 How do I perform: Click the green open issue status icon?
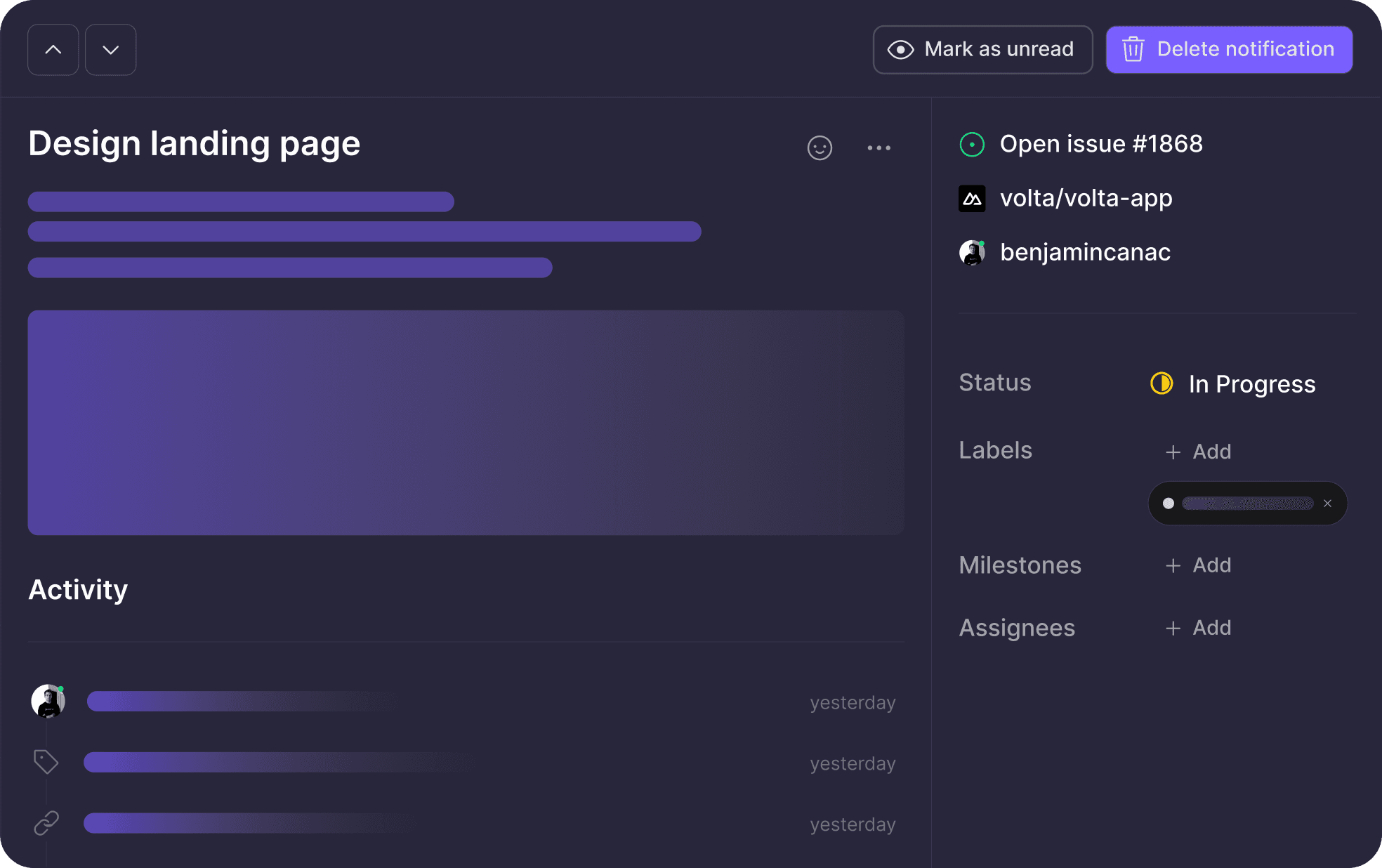(972, 145)
